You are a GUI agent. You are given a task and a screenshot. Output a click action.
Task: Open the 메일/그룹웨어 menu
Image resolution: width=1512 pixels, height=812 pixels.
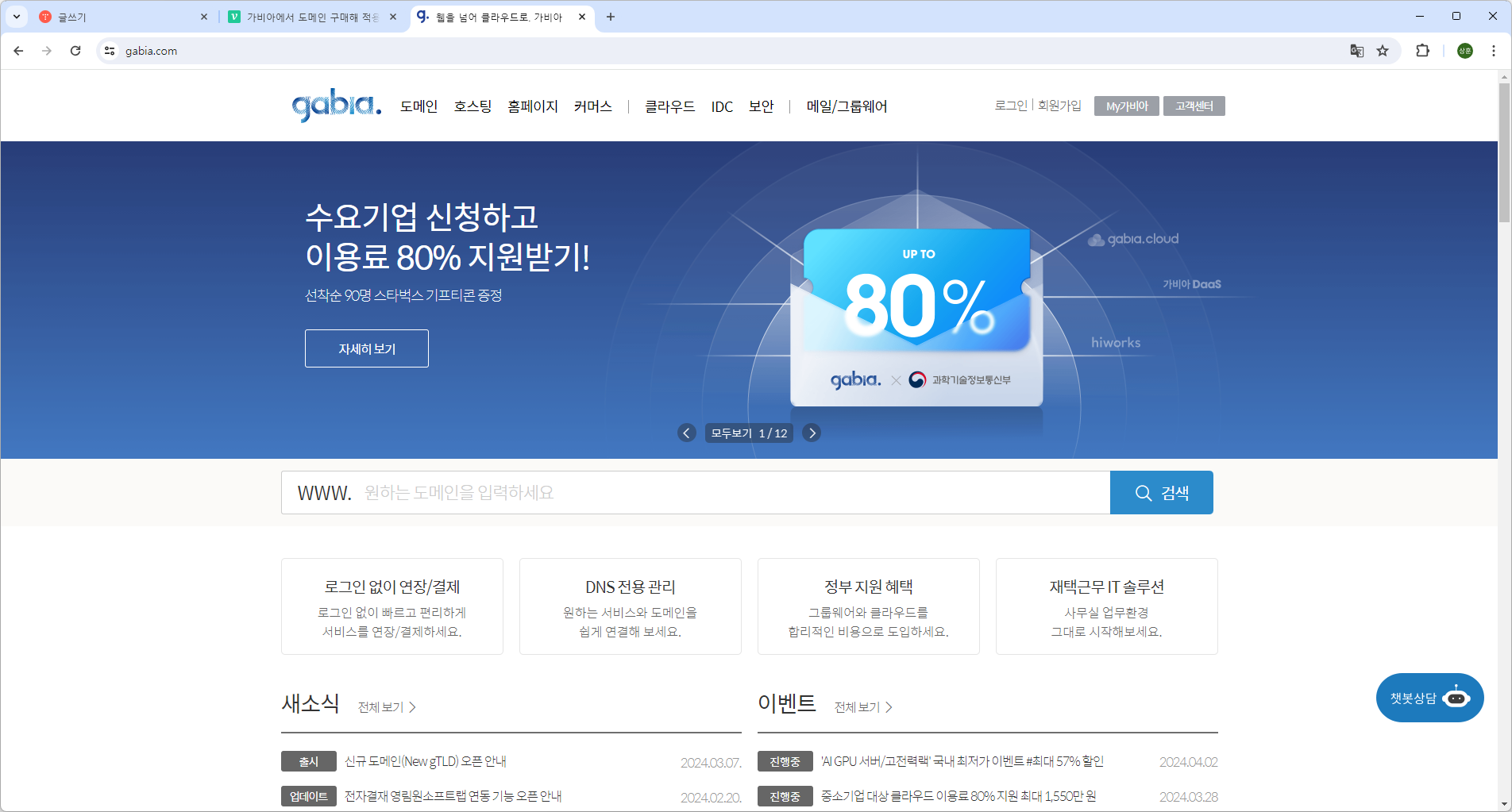tap(847, 106)
